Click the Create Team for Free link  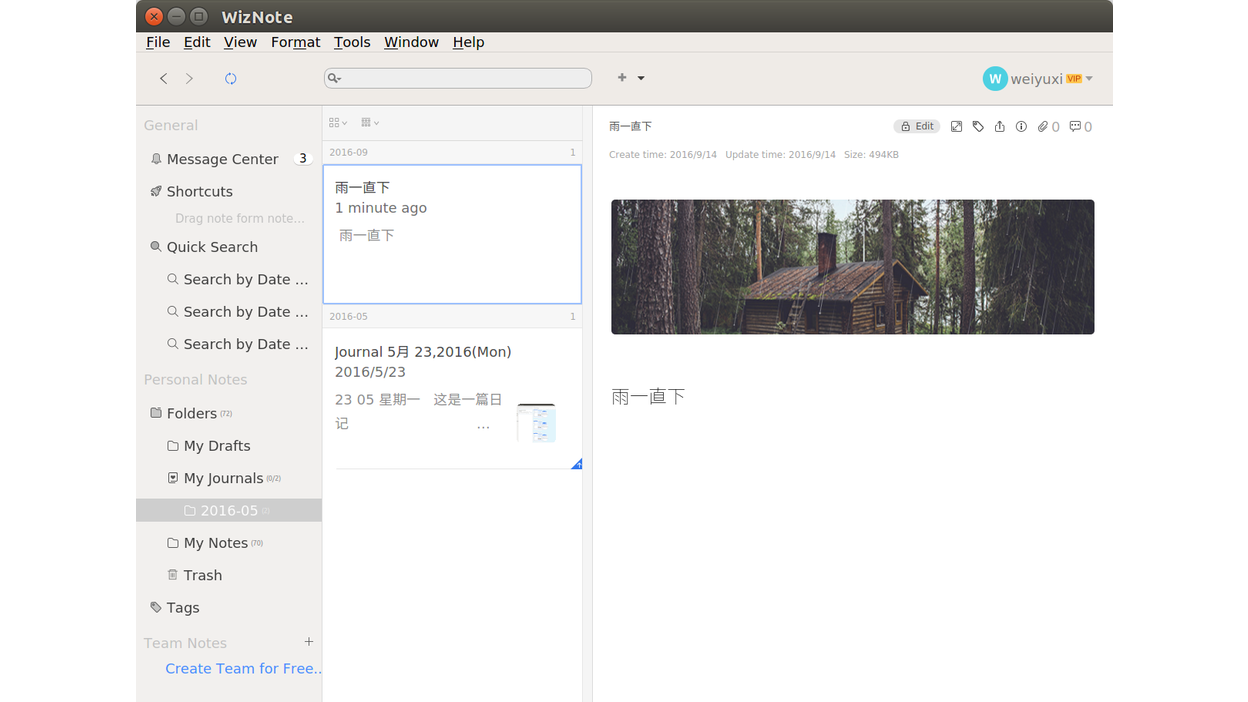click(x=242, y=668)
